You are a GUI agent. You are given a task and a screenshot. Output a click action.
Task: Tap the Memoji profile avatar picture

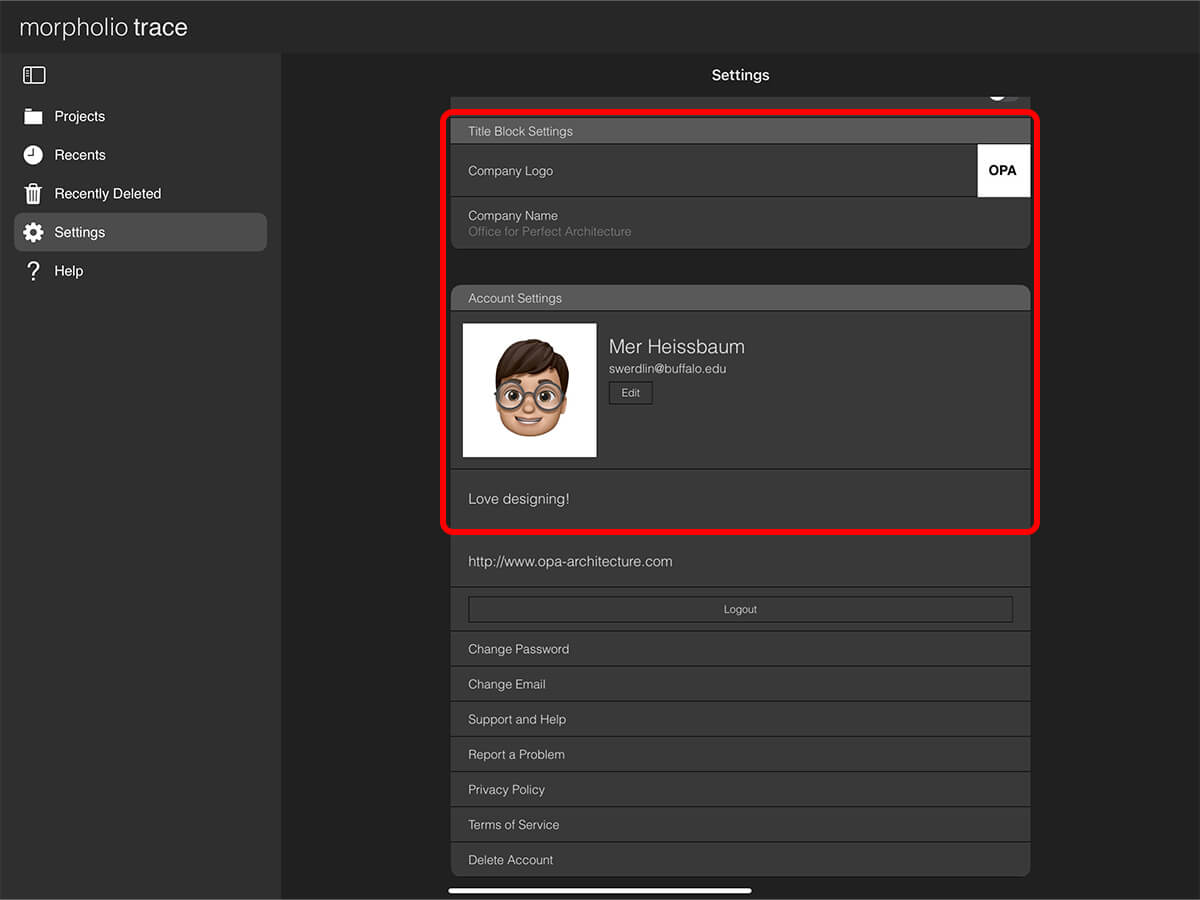tap(529, 390)
